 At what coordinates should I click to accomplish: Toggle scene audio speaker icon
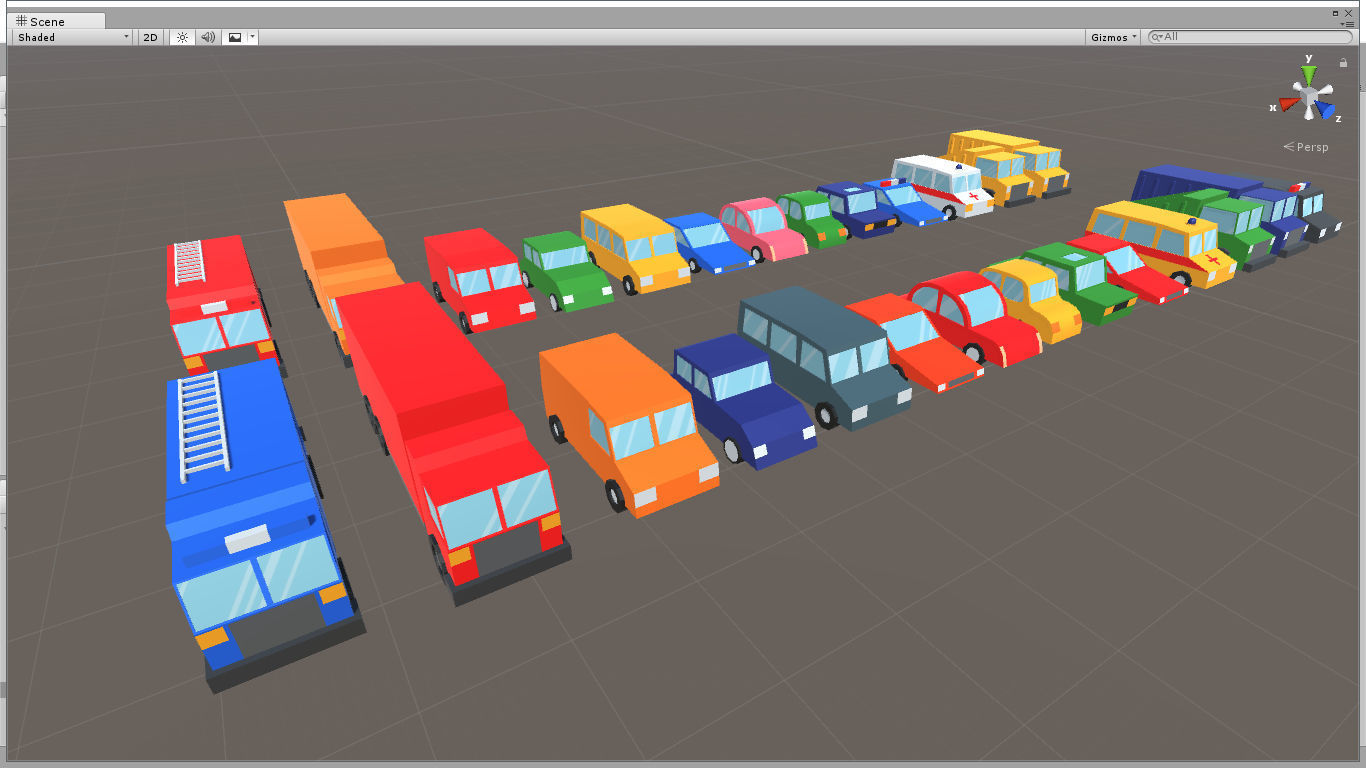coord(208,37)
